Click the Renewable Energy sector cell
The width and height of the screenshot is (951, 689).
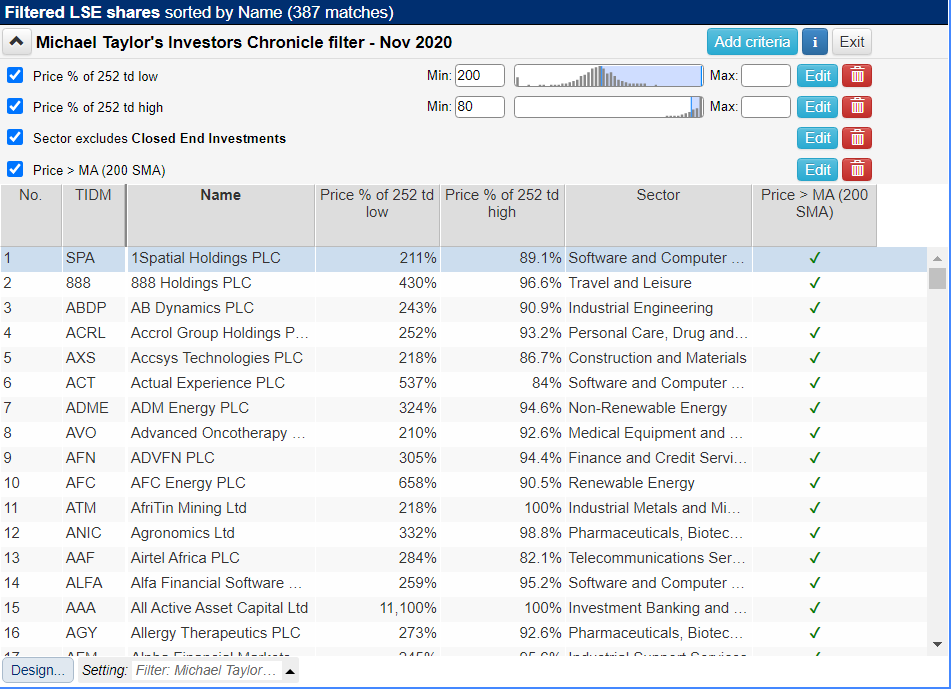(658, 483)
